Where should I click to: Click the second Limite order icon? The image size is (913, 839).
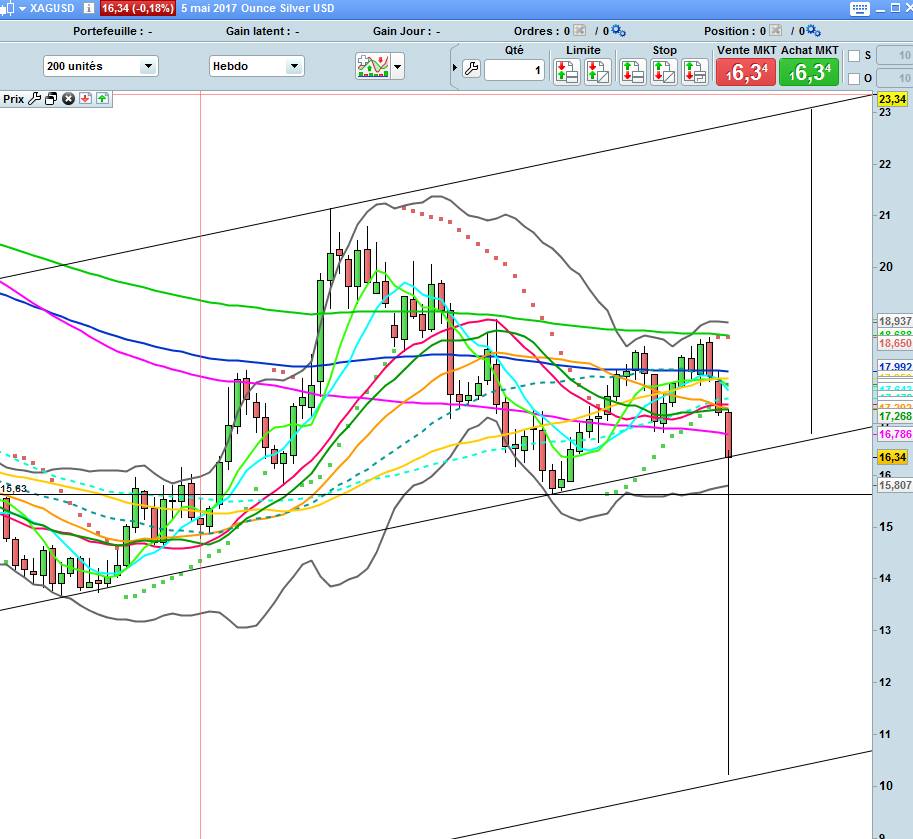click(597, 72)
